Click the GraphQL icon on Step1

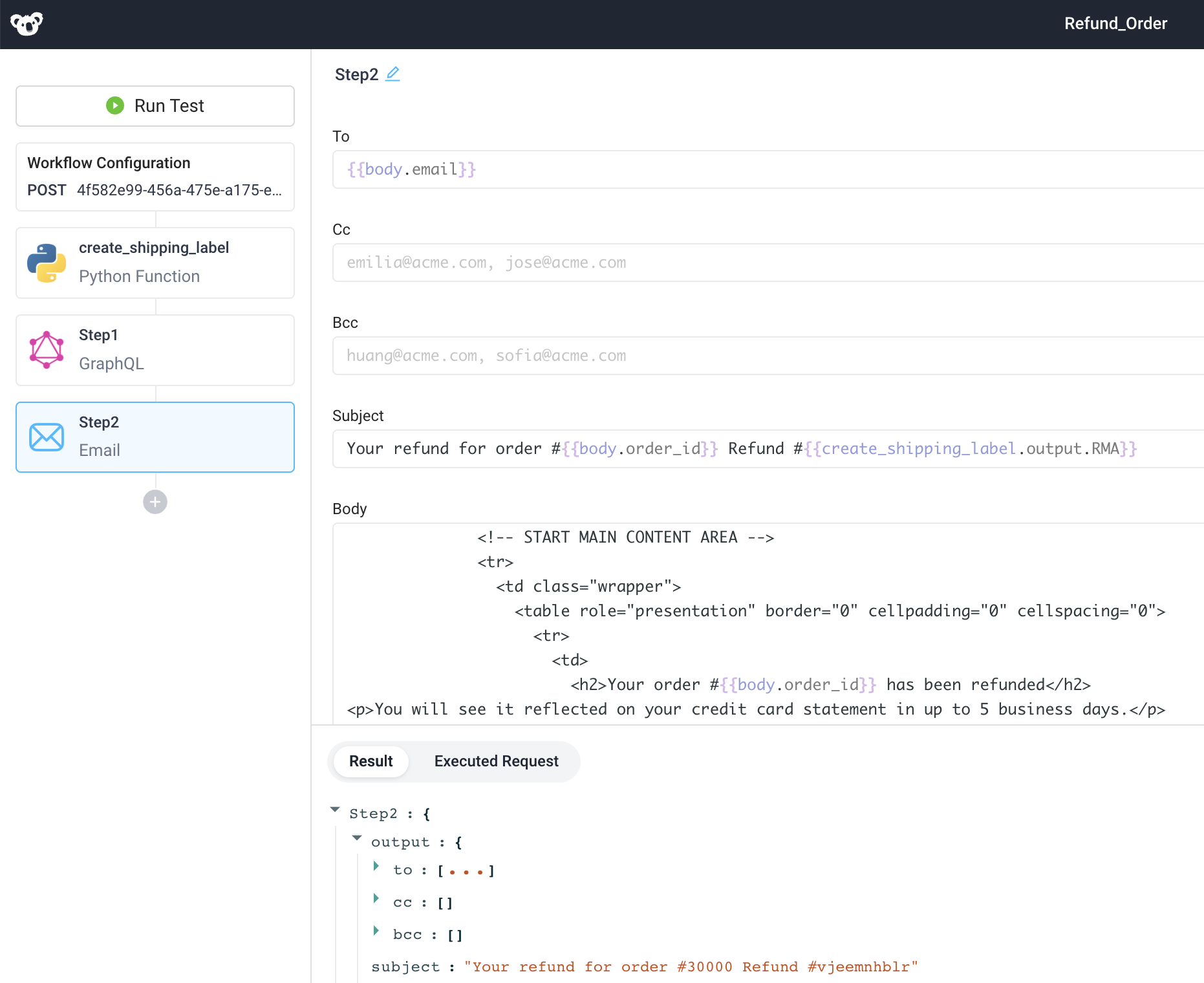click(46, 349)
